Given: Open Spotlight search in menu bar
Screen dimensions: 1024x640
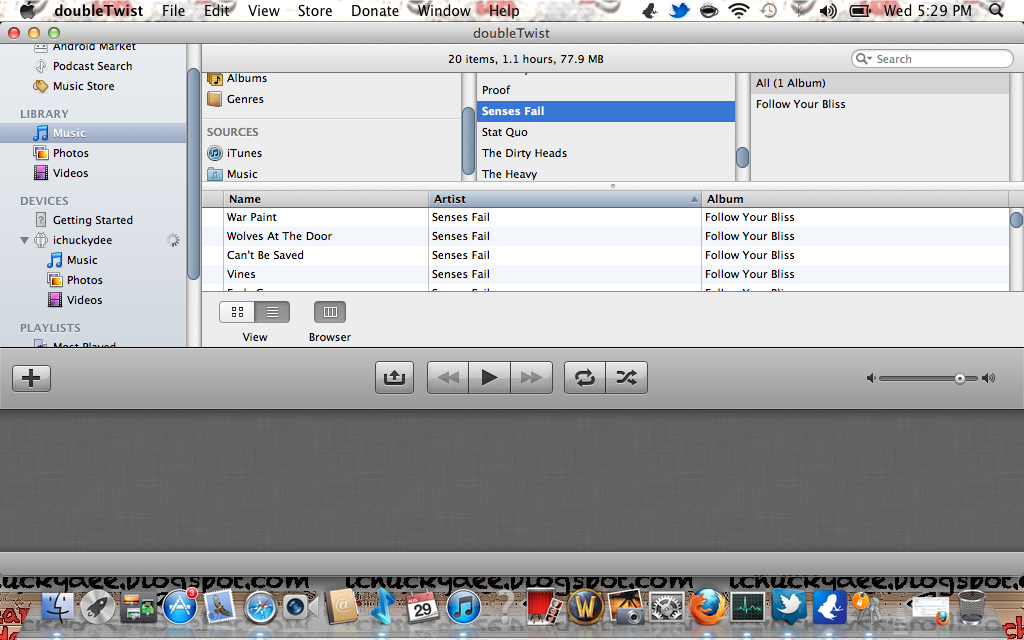Looking at the screenshot, I should pos(996,10).
